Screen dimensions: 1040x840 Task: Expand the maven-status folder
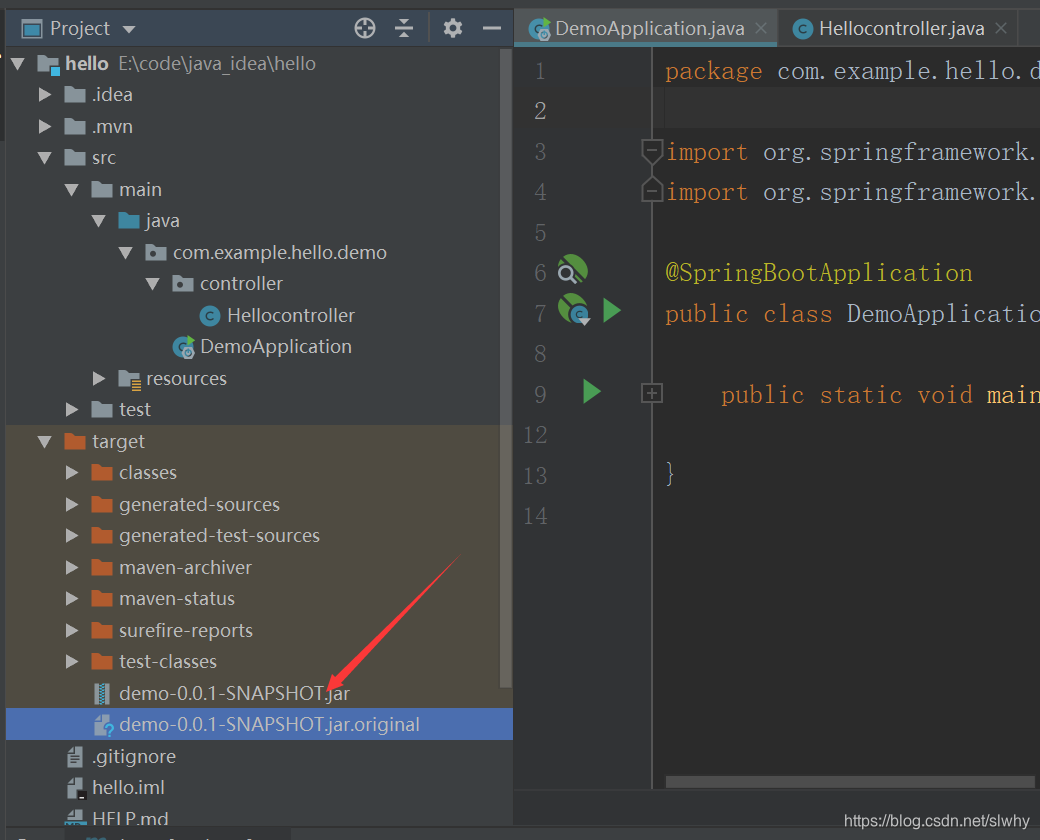[x=72, y=598]
